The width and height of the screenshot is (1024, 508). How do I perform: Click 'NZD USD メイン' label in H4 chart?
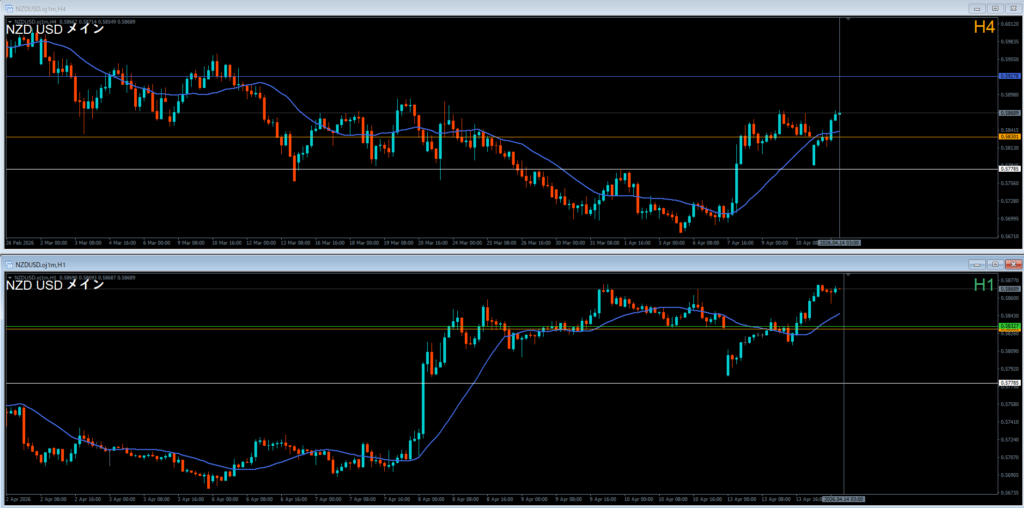point(55,29)
